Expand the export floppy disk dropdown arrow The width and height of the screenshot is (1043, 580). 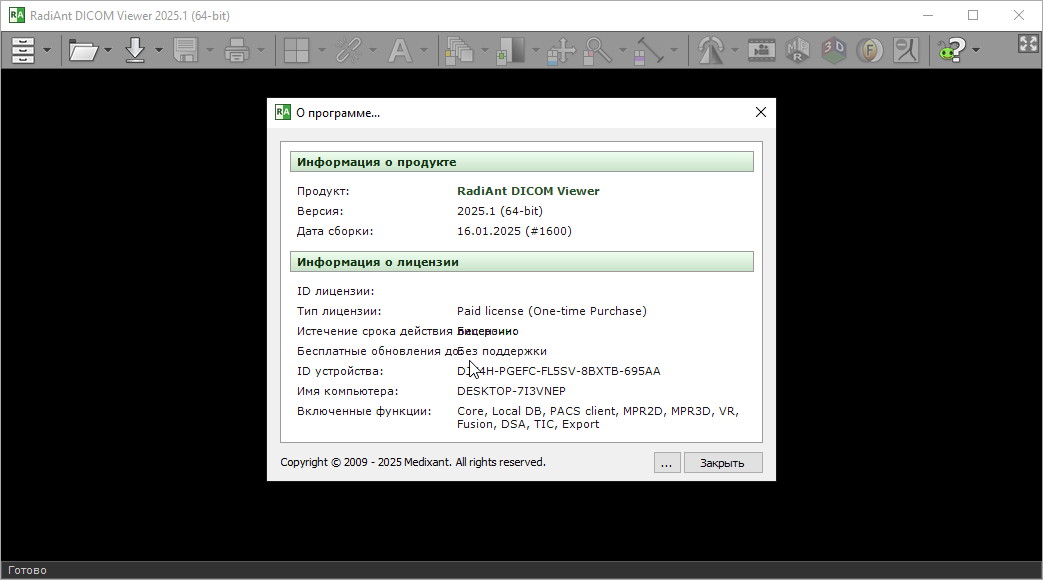click(x=210, y=50)
